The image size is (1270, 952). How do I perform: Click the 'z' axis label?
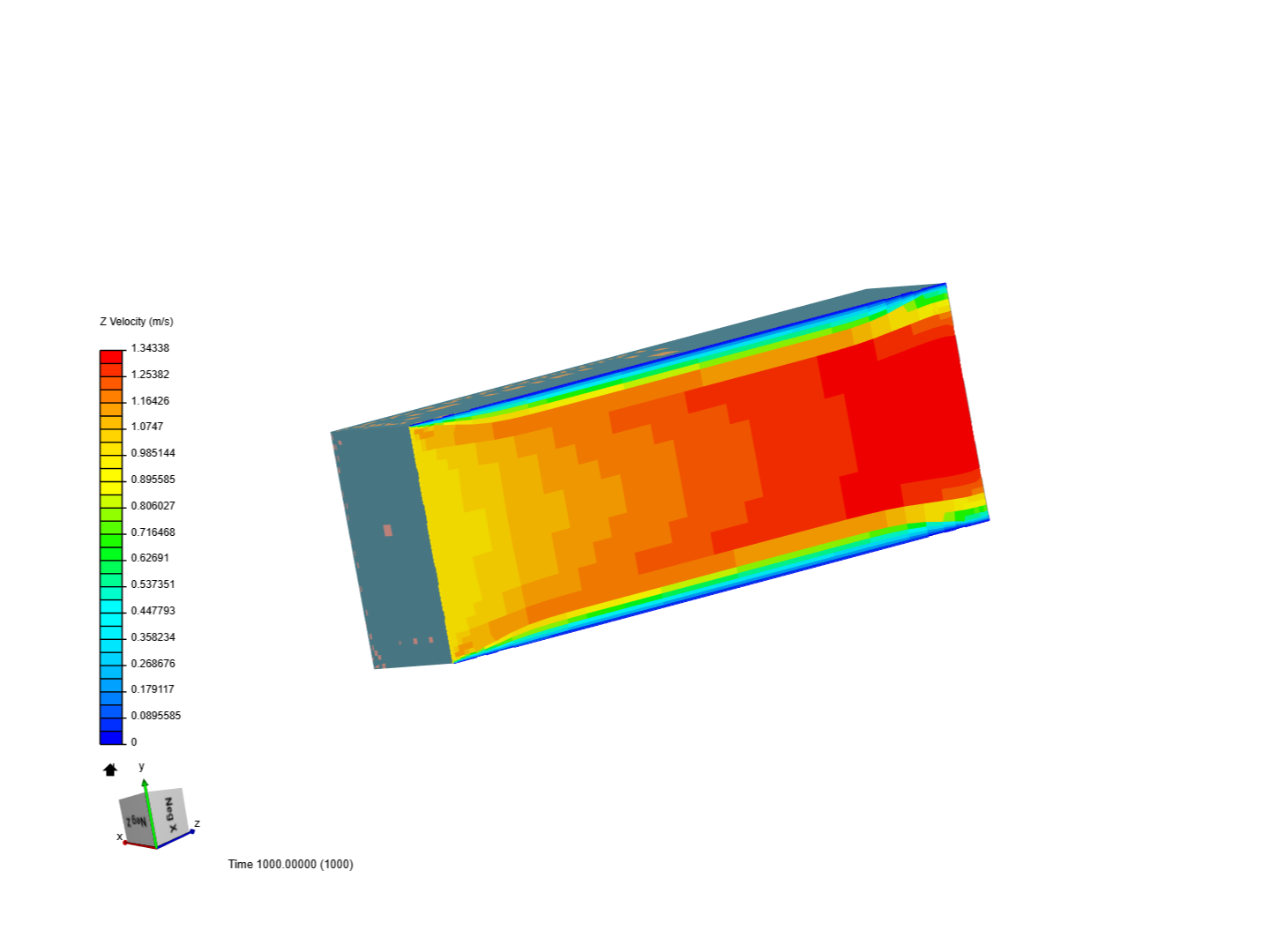coord(197,823)
